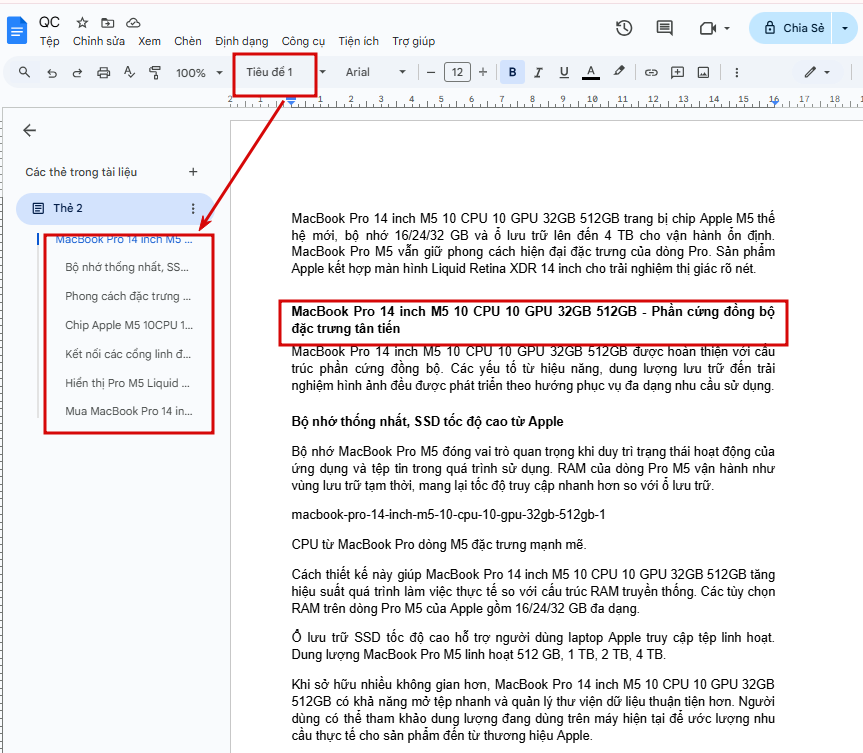Image resolution: width=863 pixels, height=753 pixels.
Task: Click the font size field 12
Action: [457, 72]
